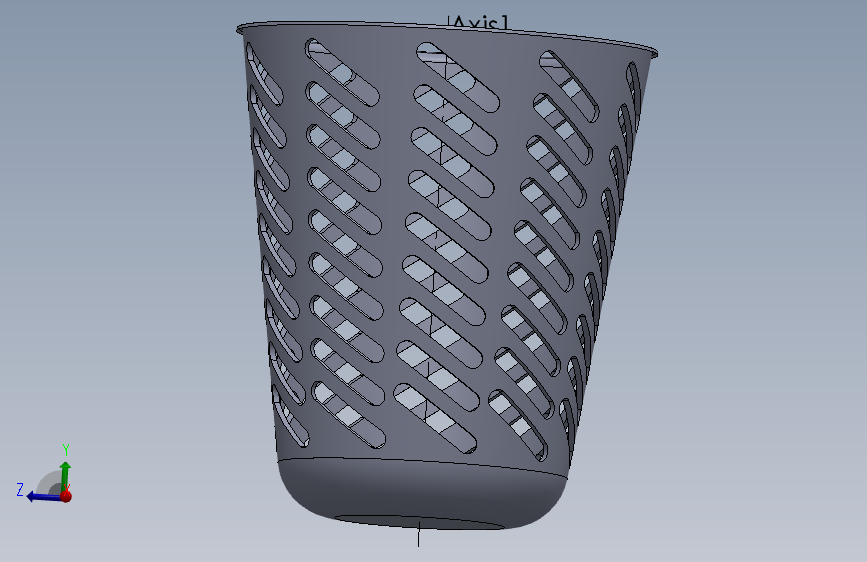Click the red X axis ball on triad

click(66, 496)
